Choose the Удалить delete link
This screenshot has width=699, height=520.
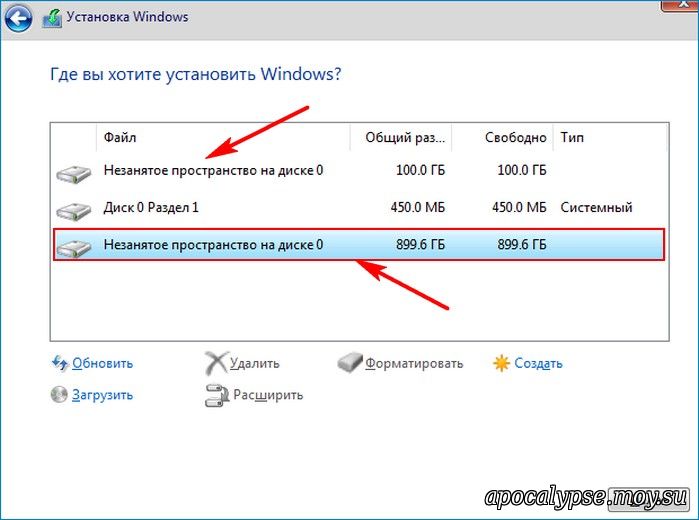pos(255,363)
